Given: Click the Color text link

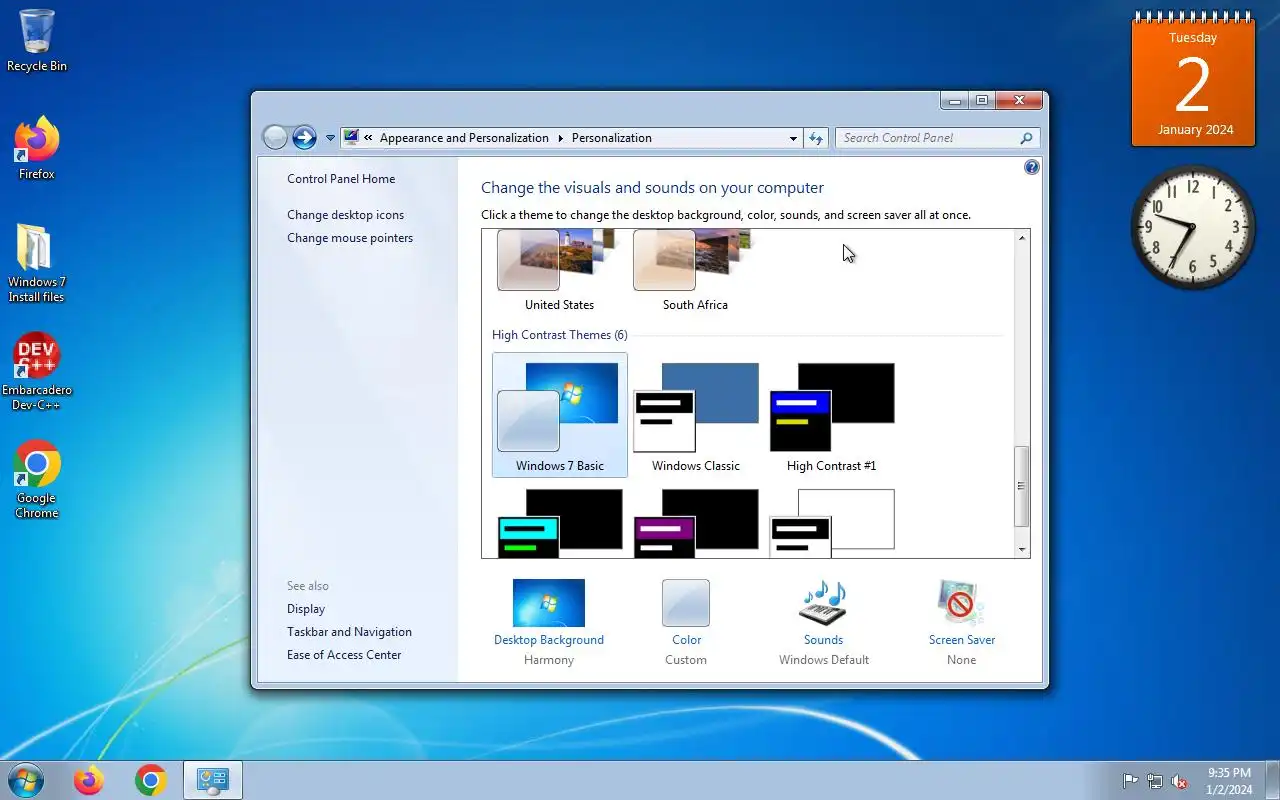Looking at the screenshot, I should [x=686, y=640].
